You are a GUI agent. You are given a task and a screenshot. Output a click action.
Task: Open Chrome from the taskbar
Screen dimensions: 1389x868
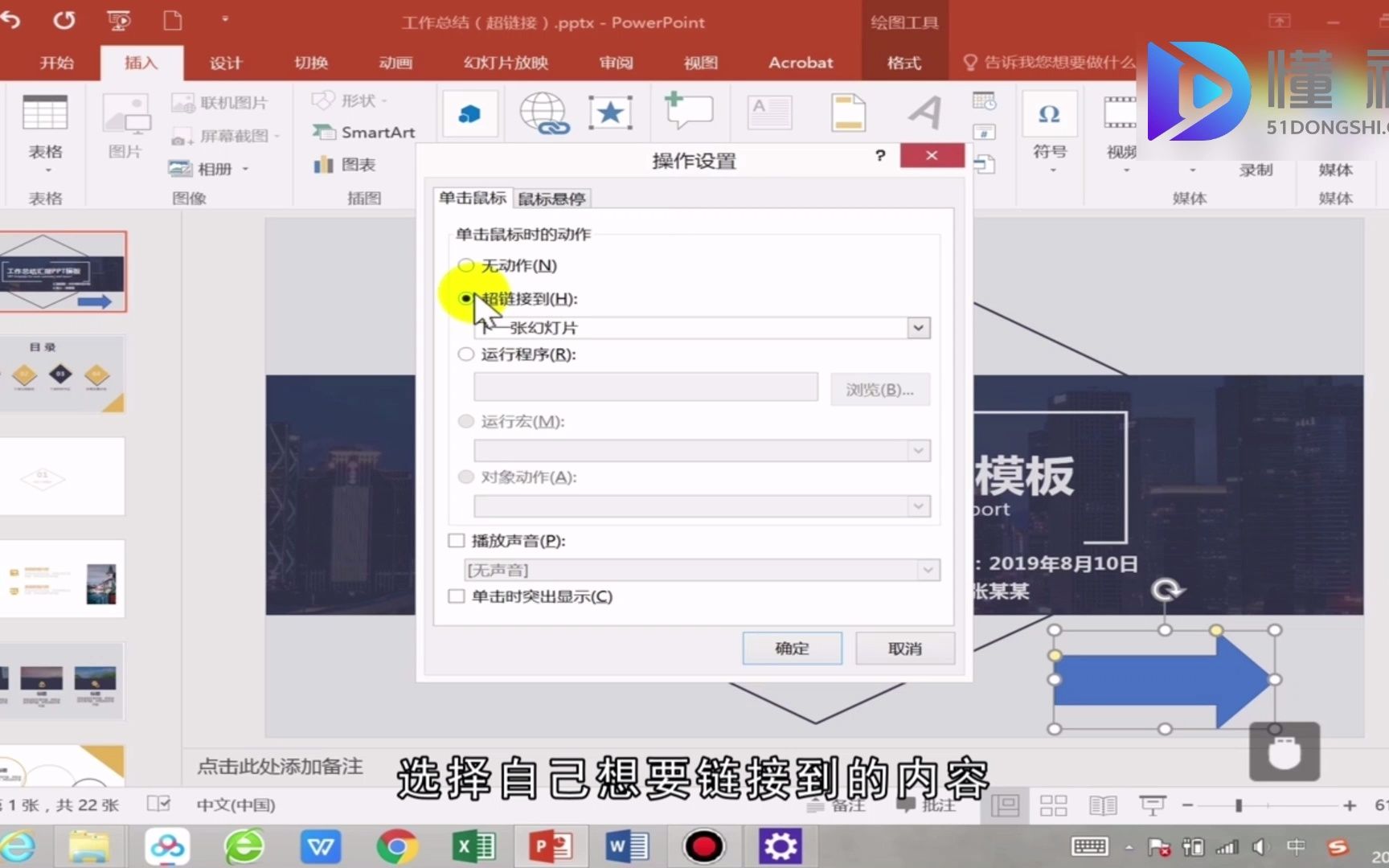pyautogui.click(x=397, y=846)
